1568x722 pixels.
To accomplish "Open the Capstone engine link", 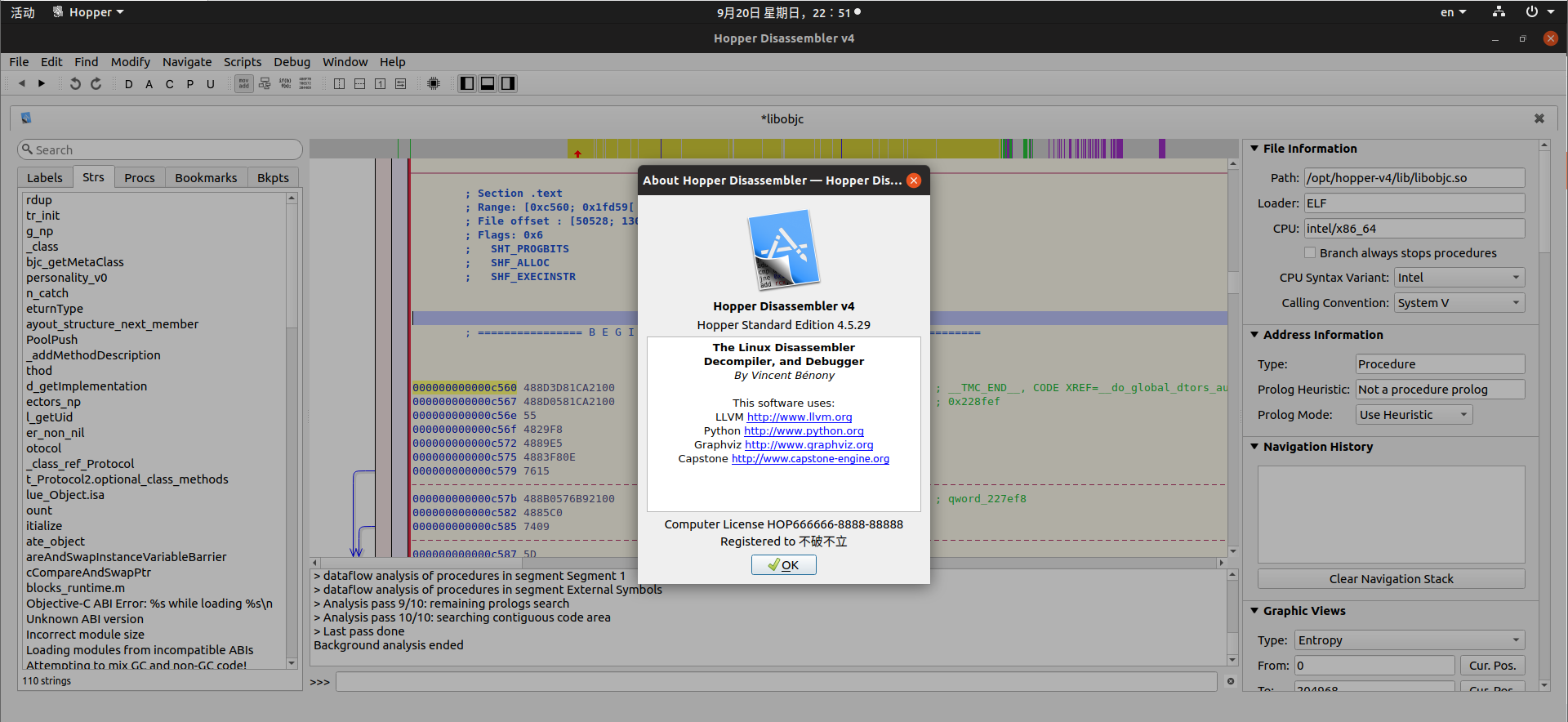I will (x=810, y=459).
